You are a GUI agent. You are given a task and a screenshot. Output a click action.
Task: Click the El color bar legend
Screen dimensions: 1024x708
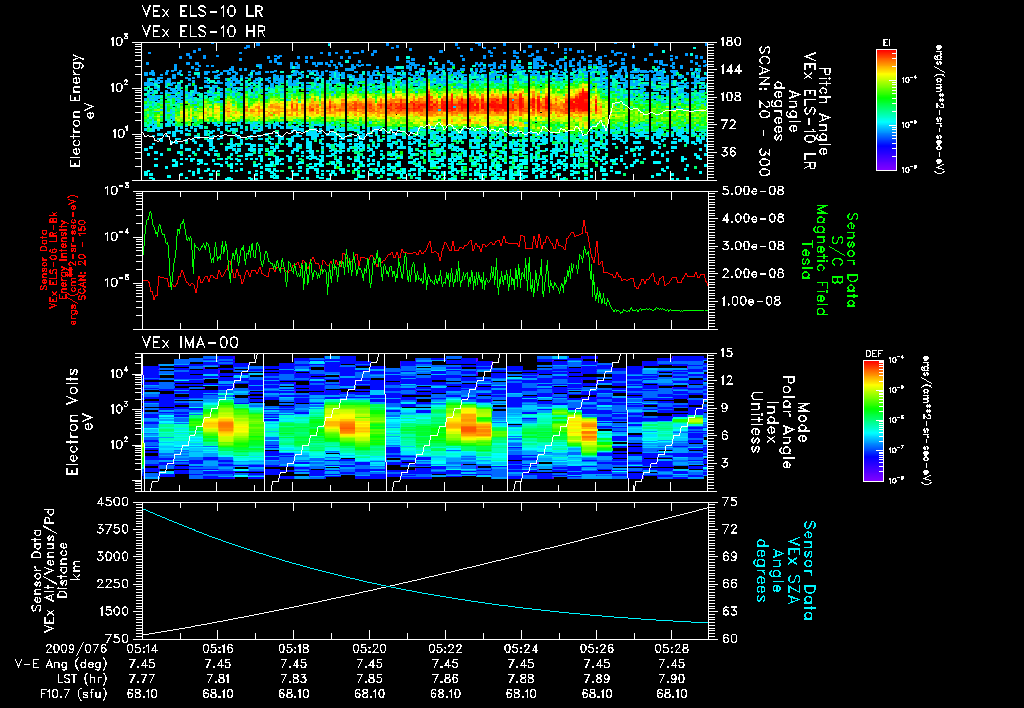[x=886, y=109]
